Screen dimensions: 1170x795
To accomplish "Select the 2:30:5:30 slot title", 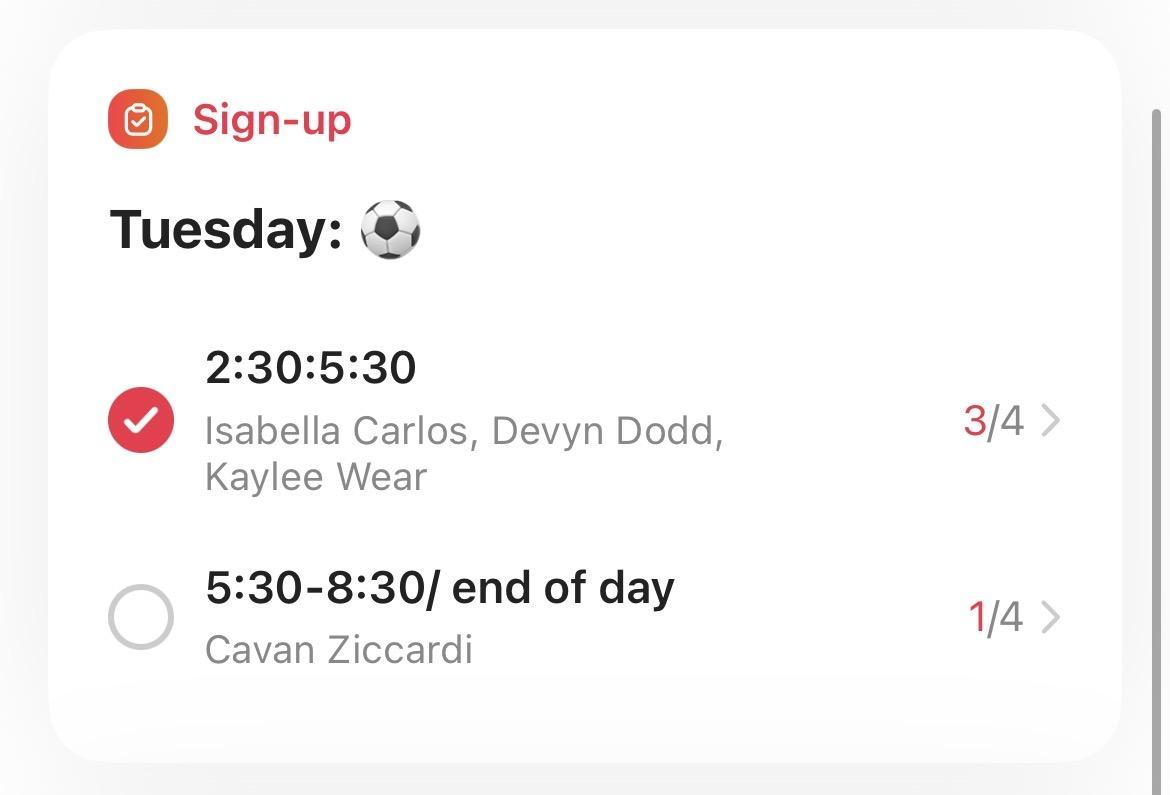I will pos(310,368).
